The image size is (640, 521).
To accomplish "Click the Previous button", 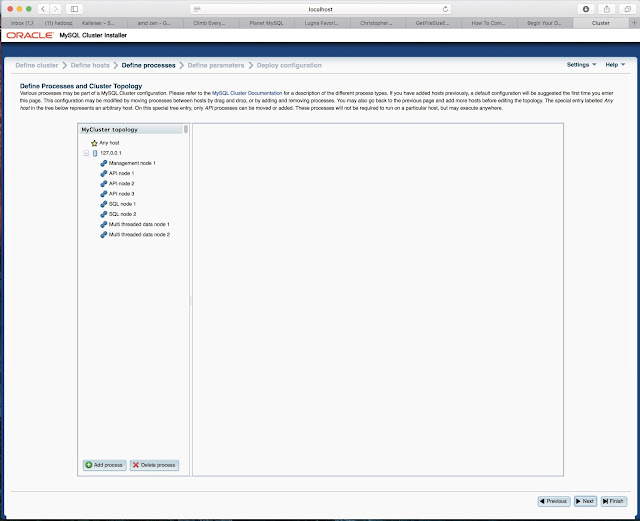I will pyautogui.click(x=554, y=501).
